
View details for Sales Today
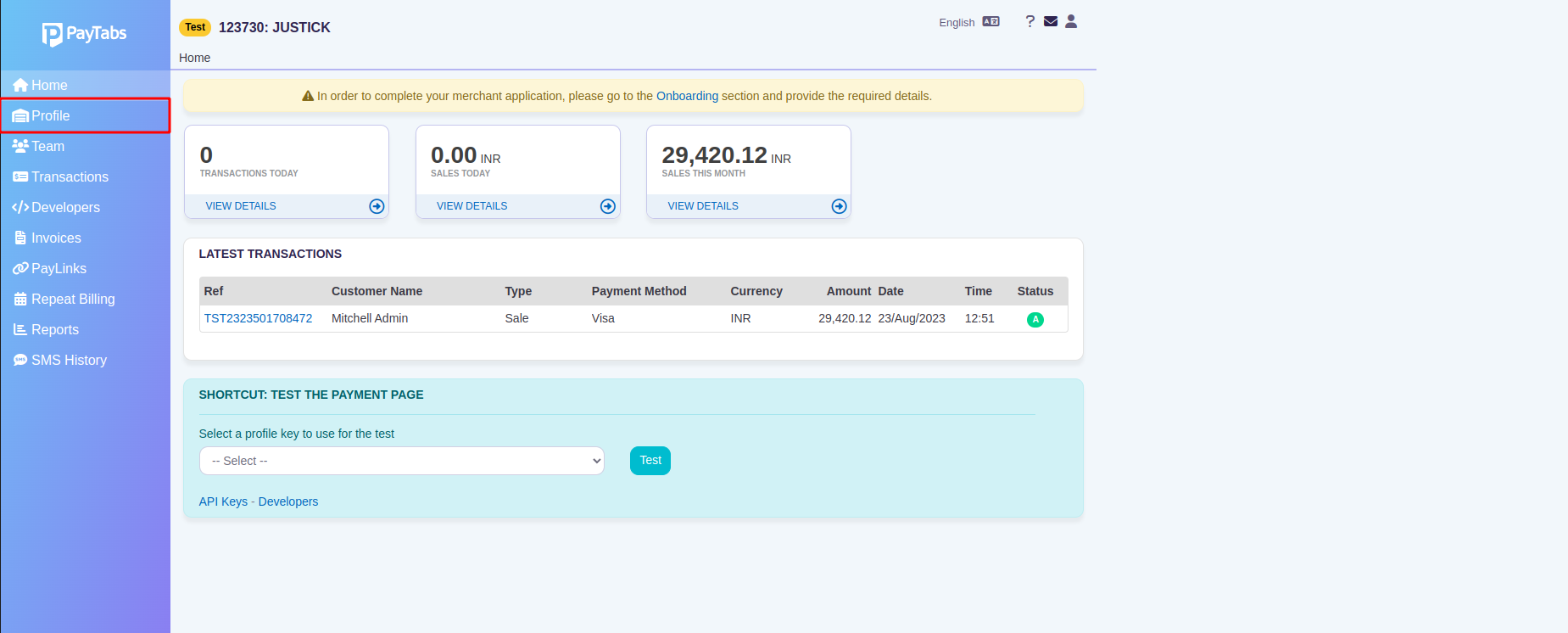472,206
